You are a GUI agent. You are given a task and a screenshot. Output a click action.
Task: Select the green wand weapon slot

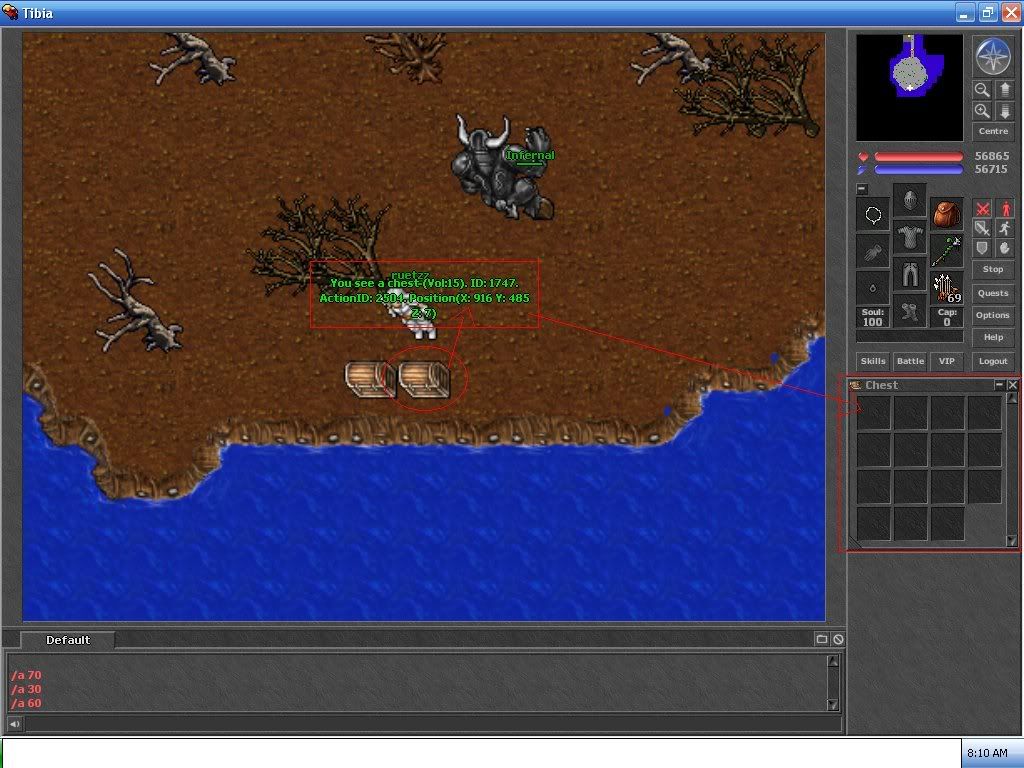tap(946, 251)
